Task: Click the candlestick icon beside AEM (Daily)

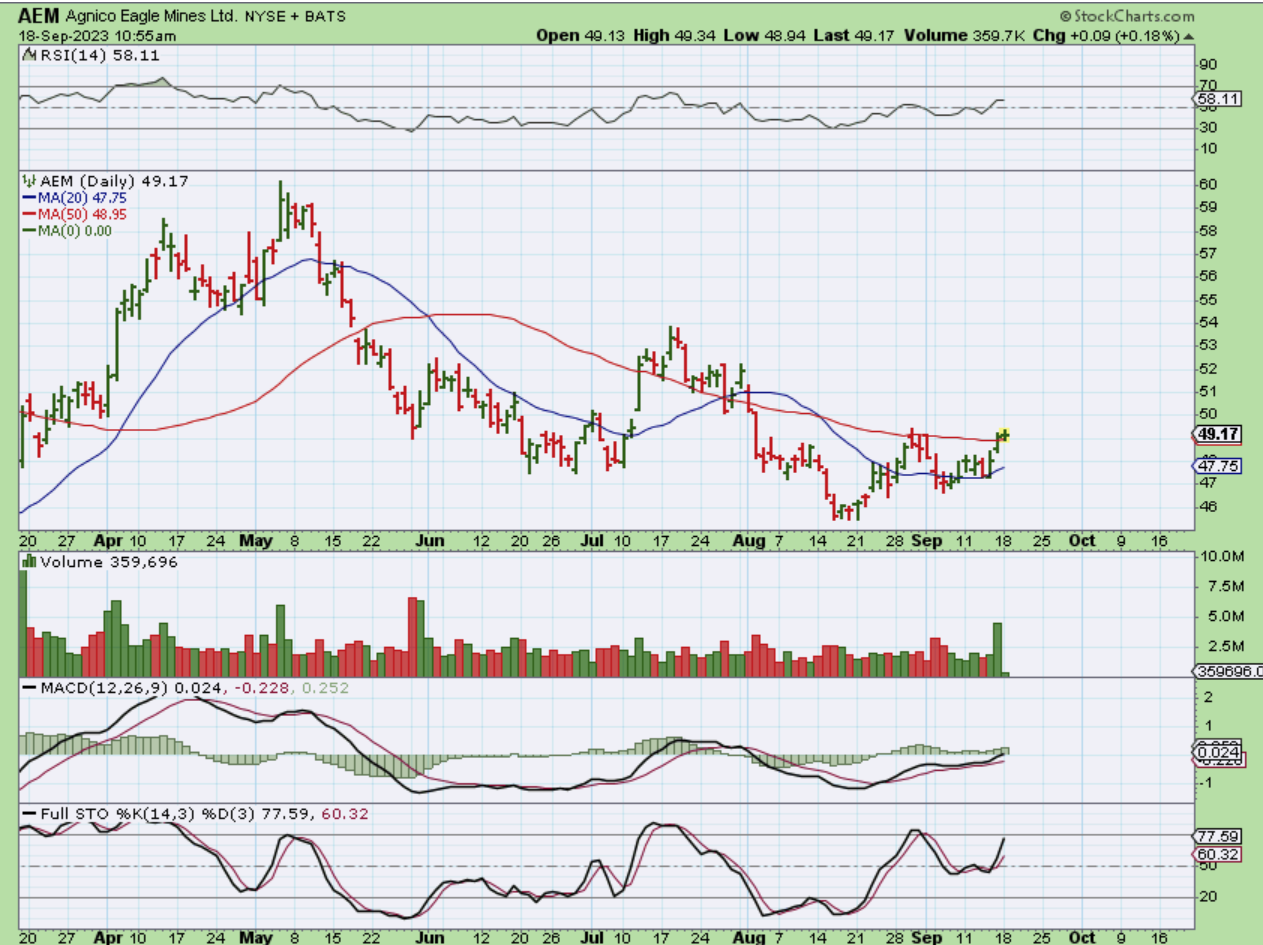Action: coord(30,181)
